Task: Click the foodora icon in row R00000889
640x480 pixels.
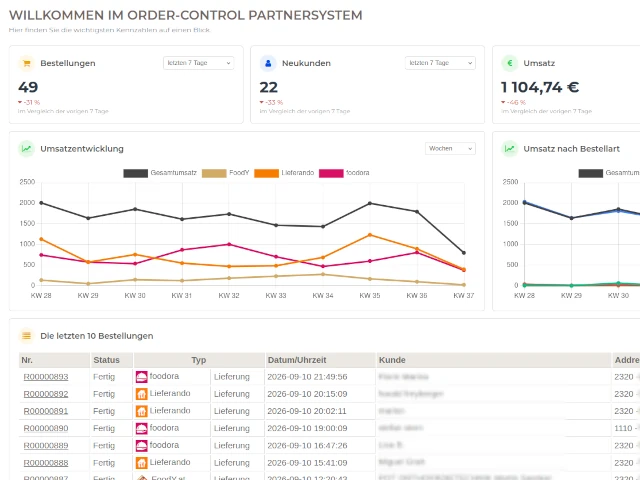Action: [x=142, y=445]
